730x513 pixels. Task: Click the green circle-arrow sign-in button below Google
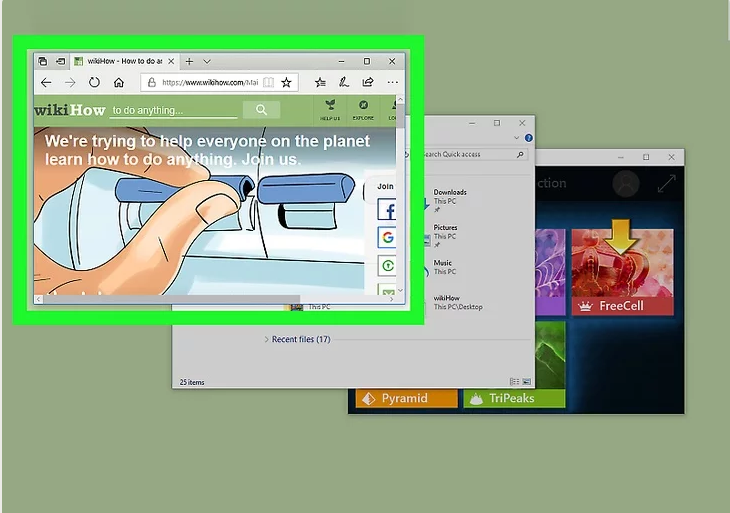coord(387,266)
